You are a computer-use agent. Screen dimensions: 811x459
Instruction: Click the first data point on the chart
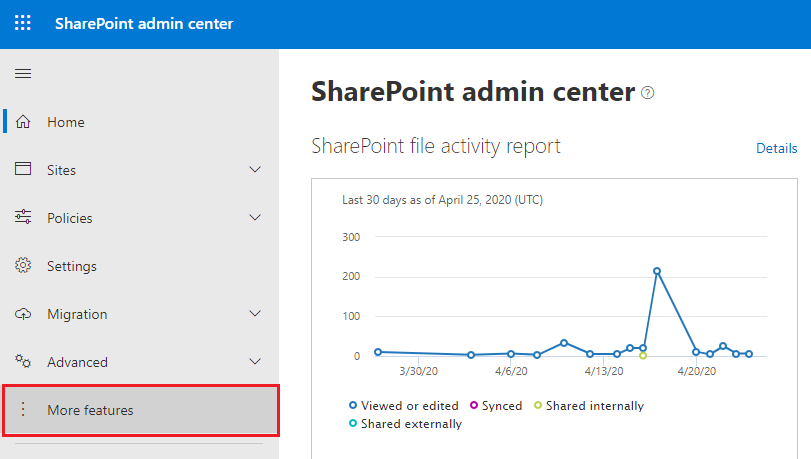pos(378,352)
